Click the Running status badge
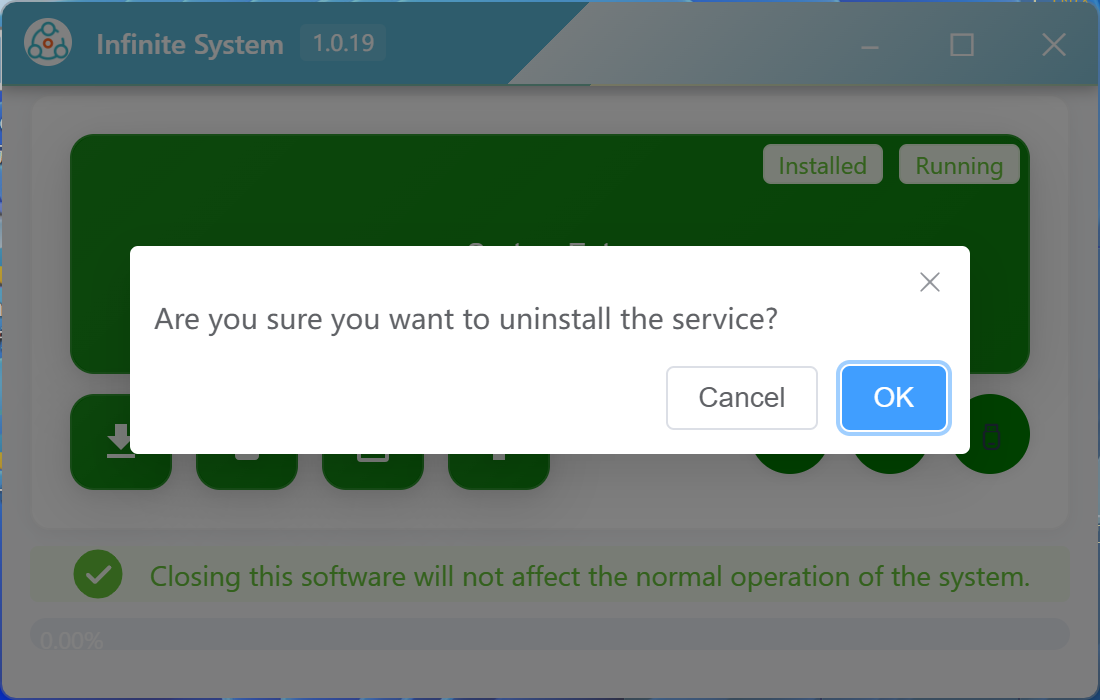 point(959,165)
